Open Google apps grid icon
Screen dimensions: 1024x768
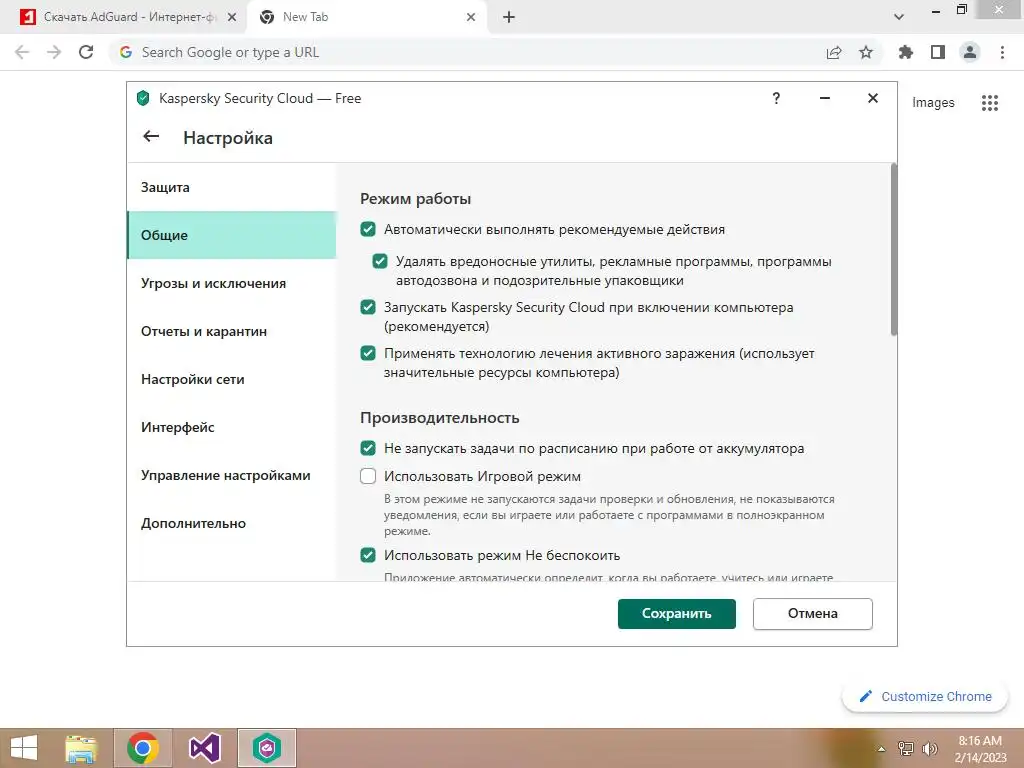tap(990, 103)
